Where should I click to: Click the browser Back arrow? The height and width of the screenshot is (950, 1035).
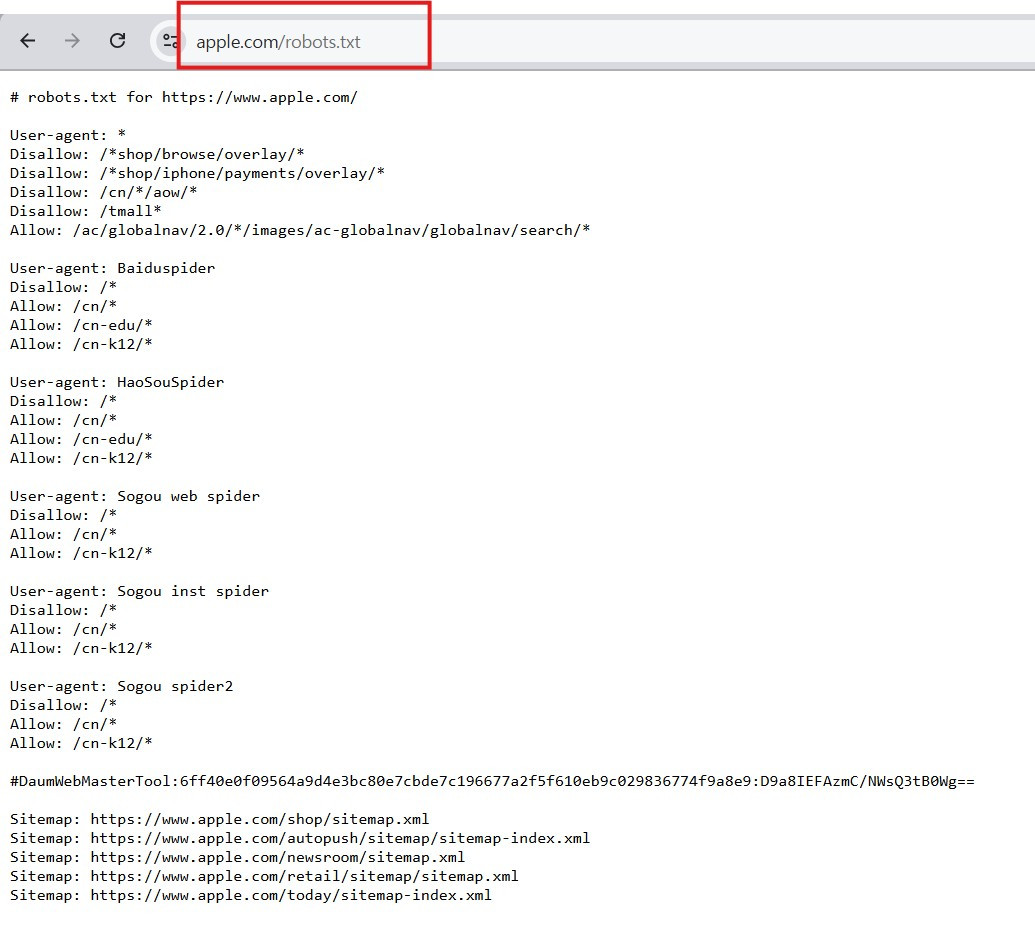[28, 41]
